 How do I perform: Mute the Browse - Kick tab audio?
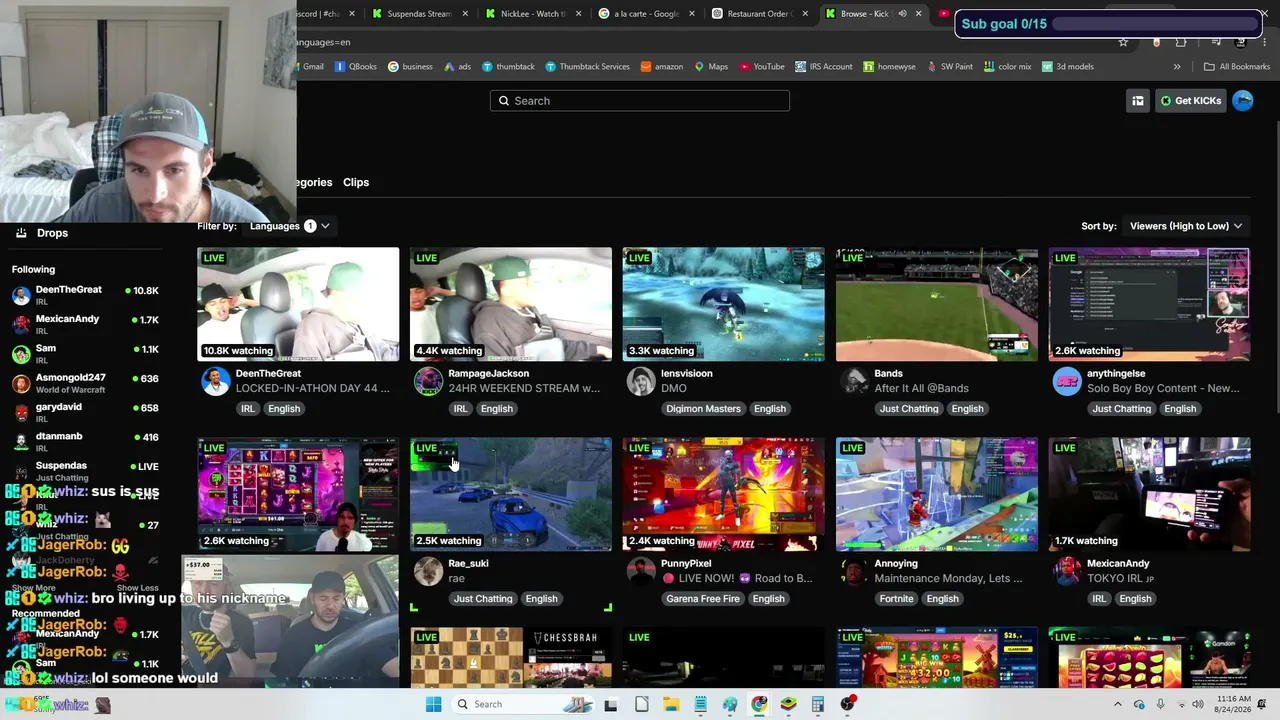pyautogui.click(x=902, y=14)
